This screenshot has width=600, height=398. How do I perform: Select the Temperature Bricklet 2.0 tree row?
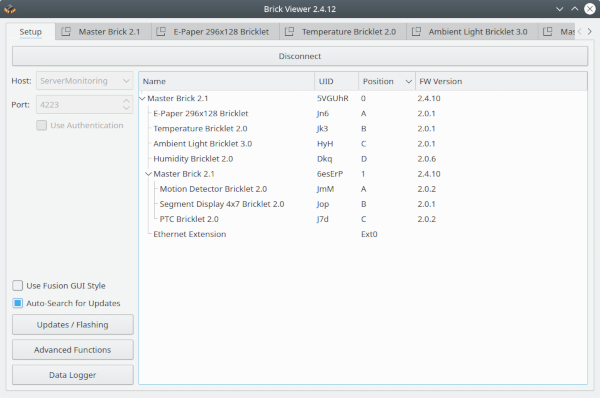pos(363,129)
